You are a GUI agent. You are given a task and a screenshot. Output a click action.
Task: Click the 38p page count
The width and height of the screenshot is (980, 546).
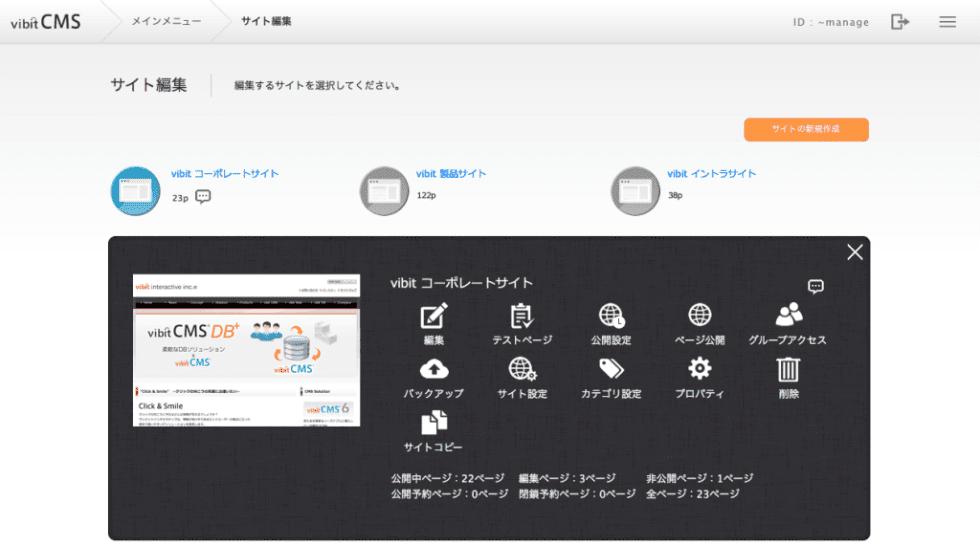click(x=675, y=196)
